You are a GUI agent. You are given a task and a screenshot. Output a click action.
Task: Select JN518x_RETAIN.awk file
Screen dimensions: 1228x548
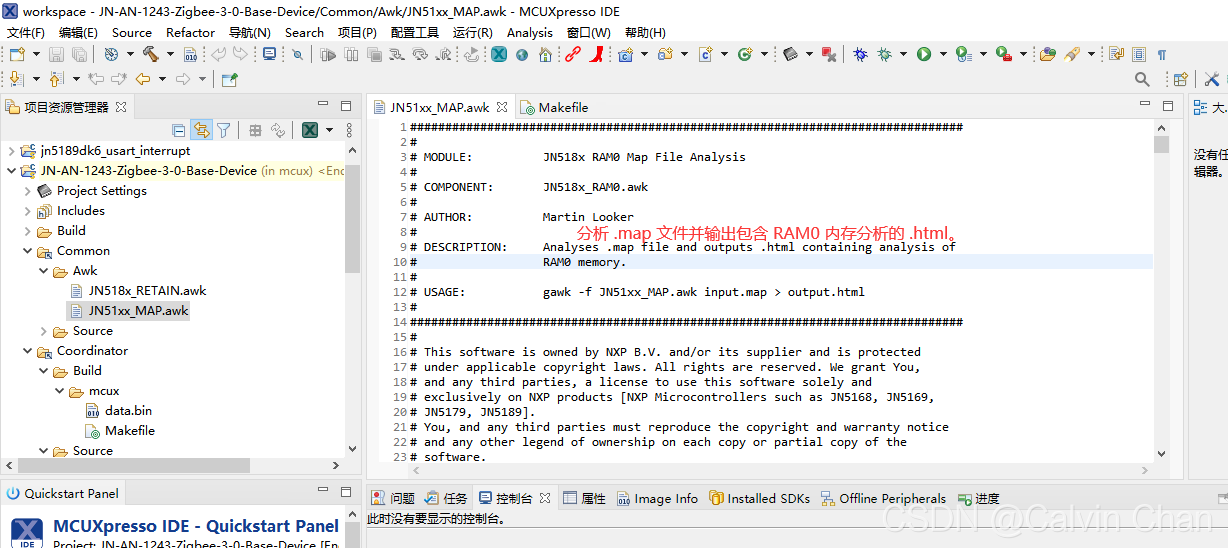pos(147,291)
